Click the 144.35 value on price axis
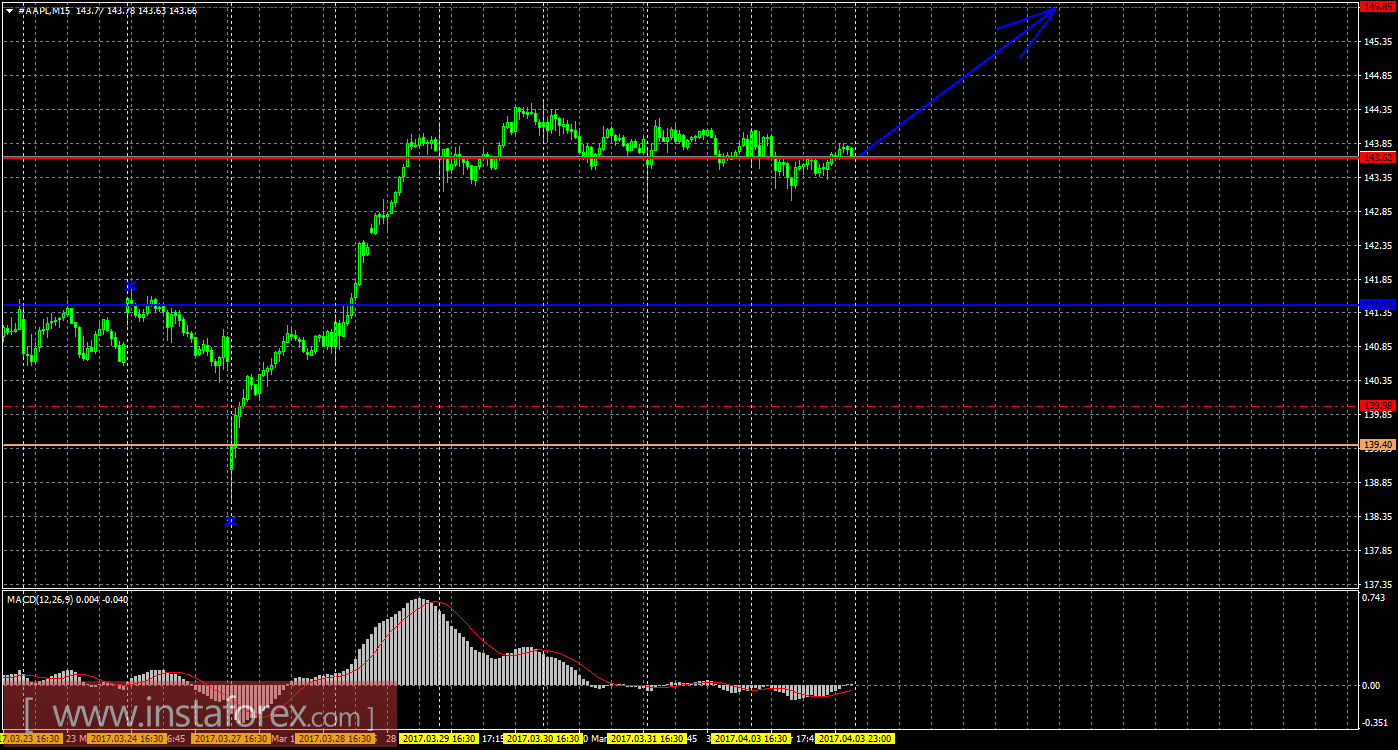1398x750 pixels. click(1379, 109)
